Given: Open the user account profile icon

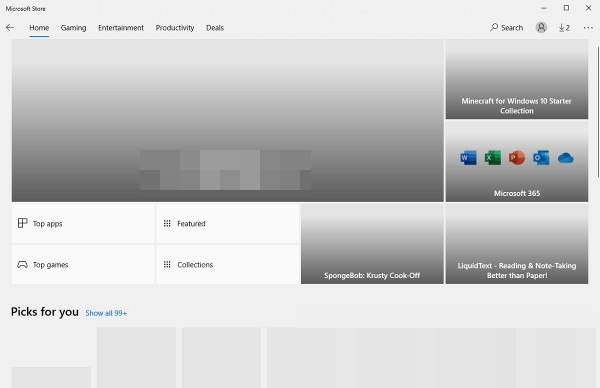Looking at the screenshot, I should point(541,28).
